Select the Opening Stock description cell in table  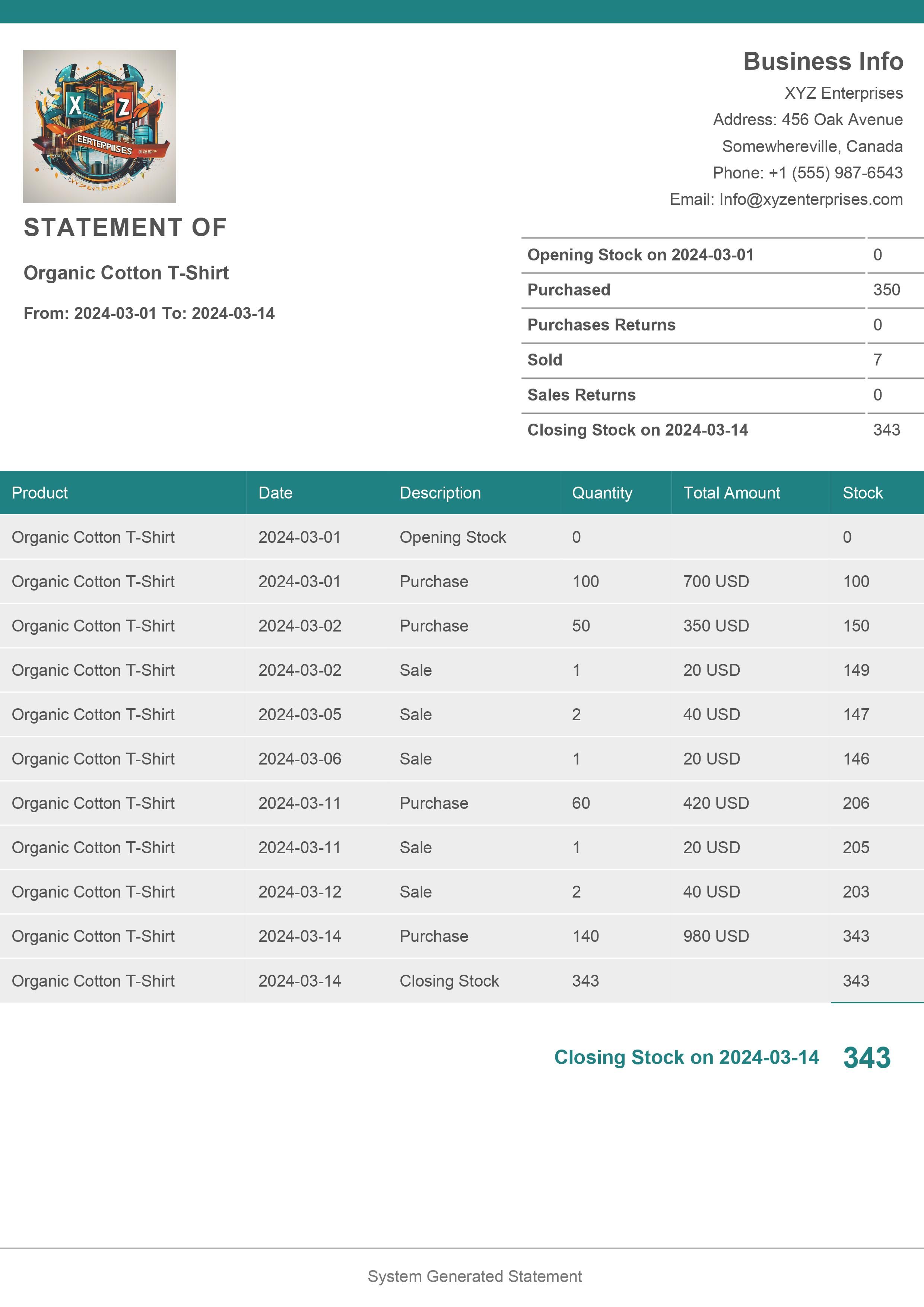453,537
